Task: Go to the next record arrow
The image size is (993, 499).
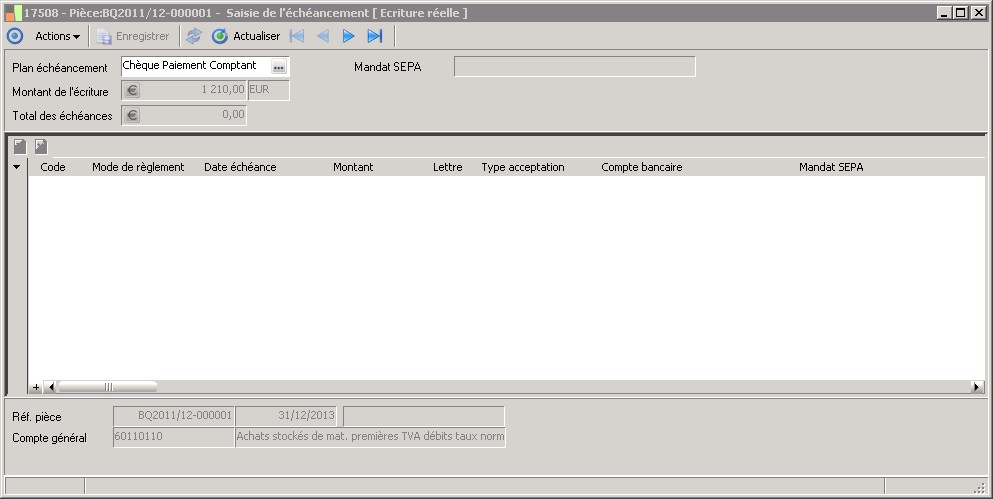Action: coord(348,36)
